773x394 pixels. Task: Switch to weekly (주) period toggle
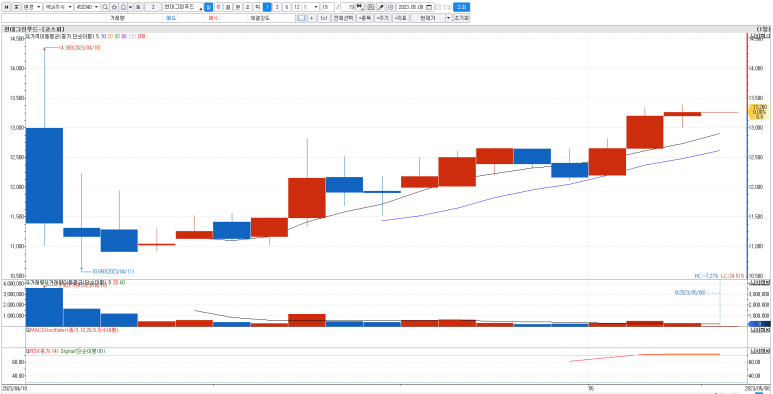(218, 7)
